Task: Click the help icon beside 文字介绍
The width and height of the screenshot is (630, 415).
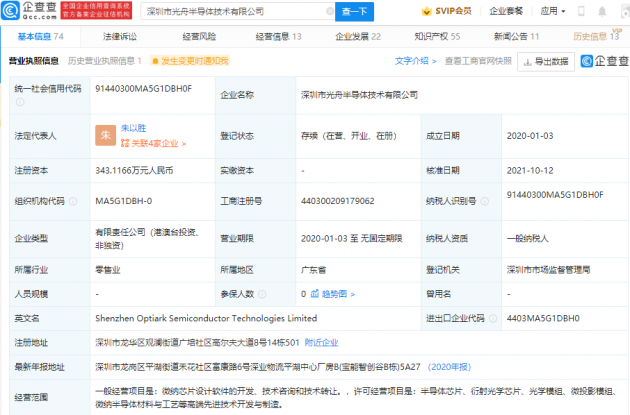Action: [437, 61]
